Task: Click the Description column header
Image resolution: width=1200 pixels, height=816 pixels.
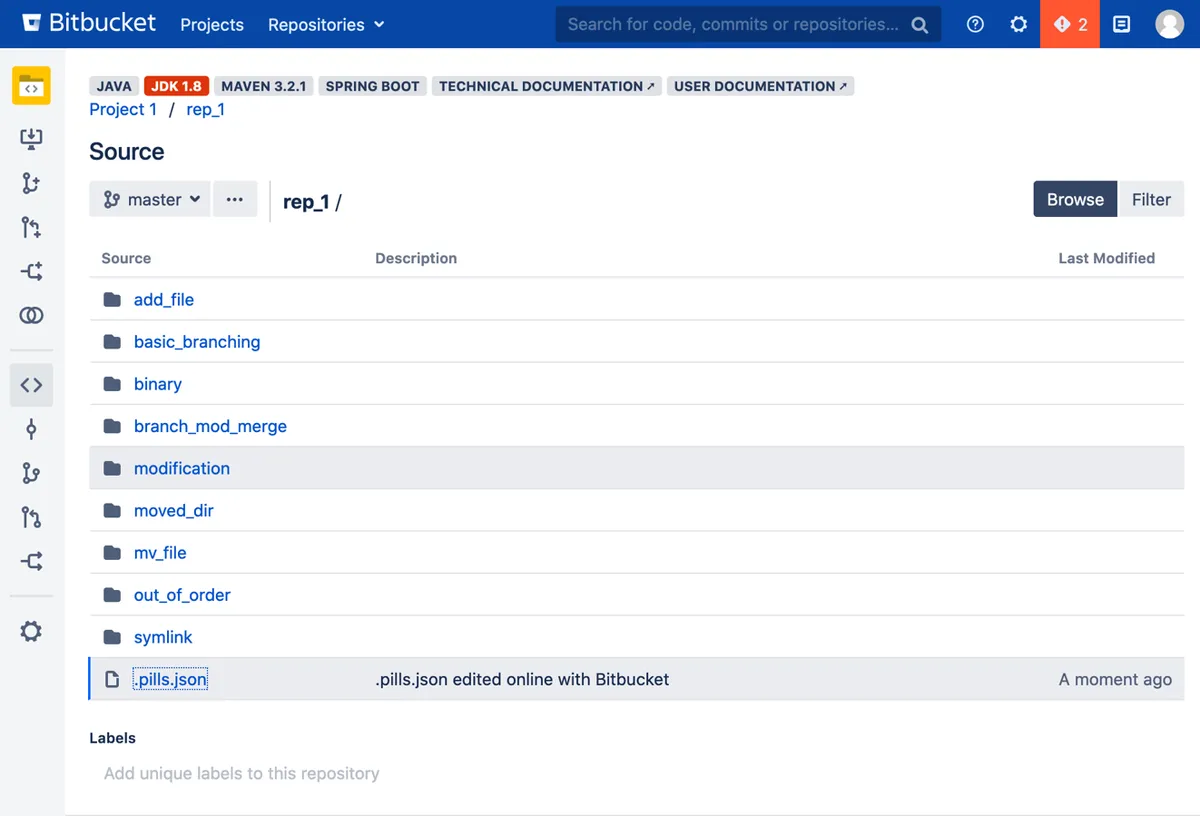Action: coord(416,258)
